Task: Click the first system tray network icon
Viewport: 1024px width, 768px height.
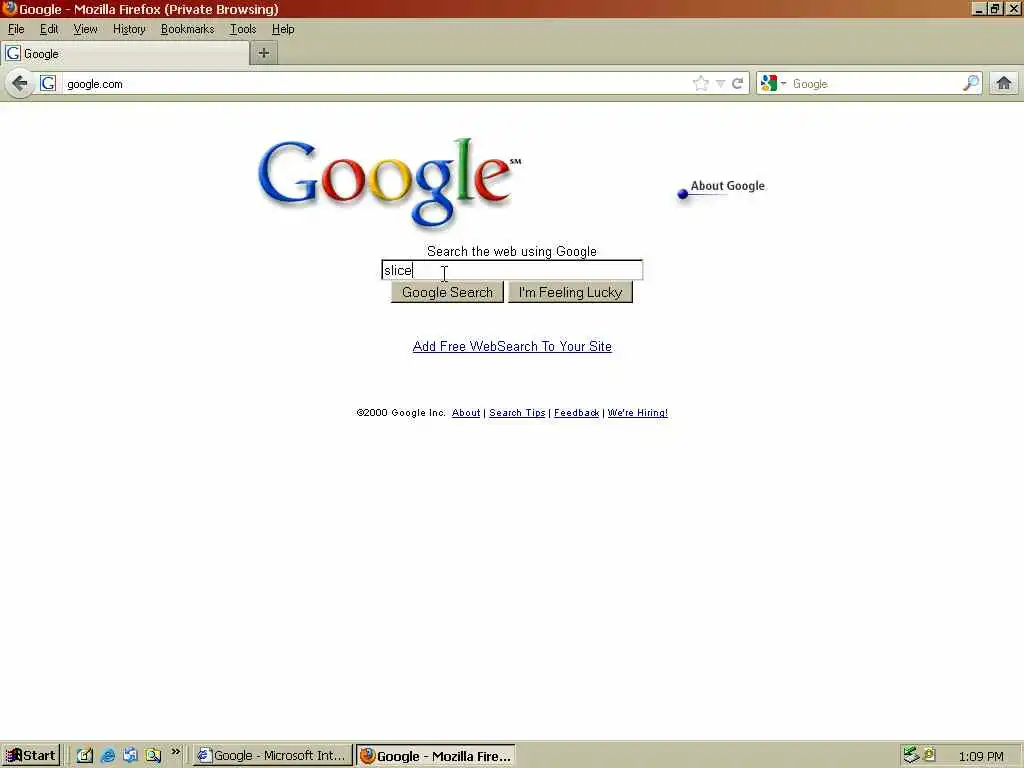Action: 911,755
